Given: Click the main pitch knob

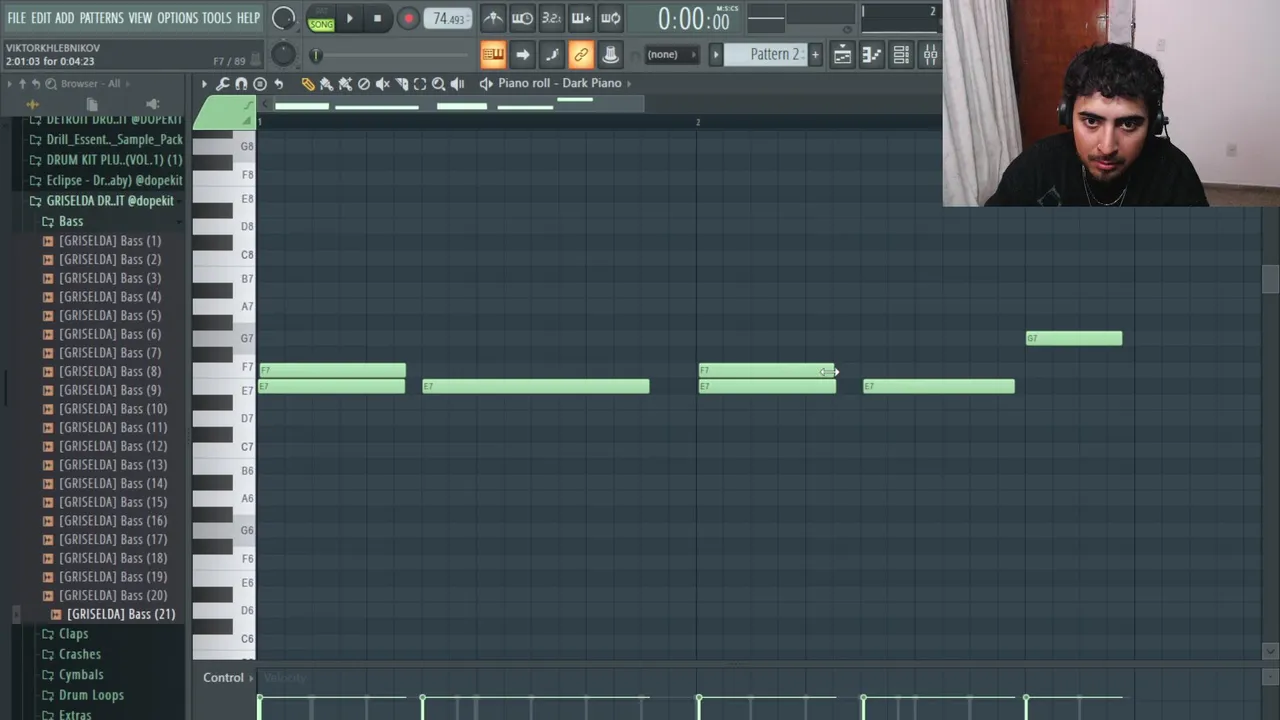Looking at the screenshot, I should coord(284,54).
